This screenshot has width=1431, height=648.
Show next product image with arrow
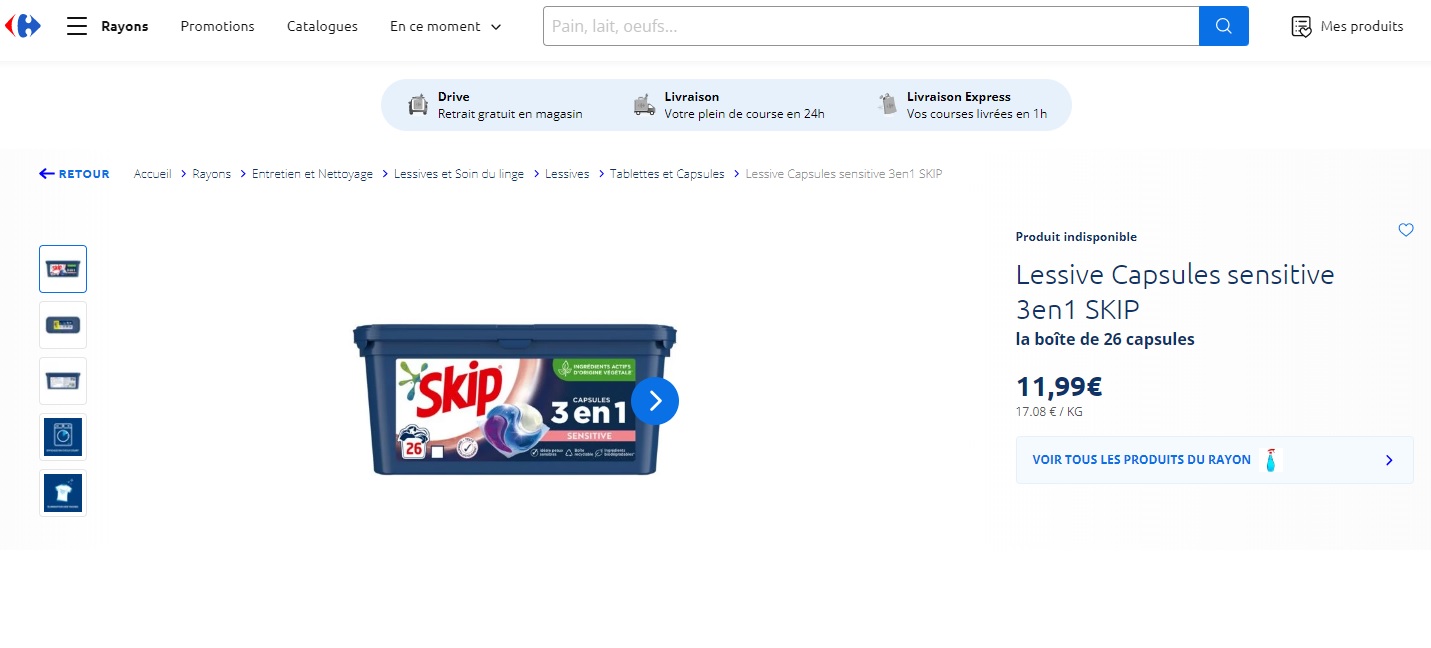[655, 401]
